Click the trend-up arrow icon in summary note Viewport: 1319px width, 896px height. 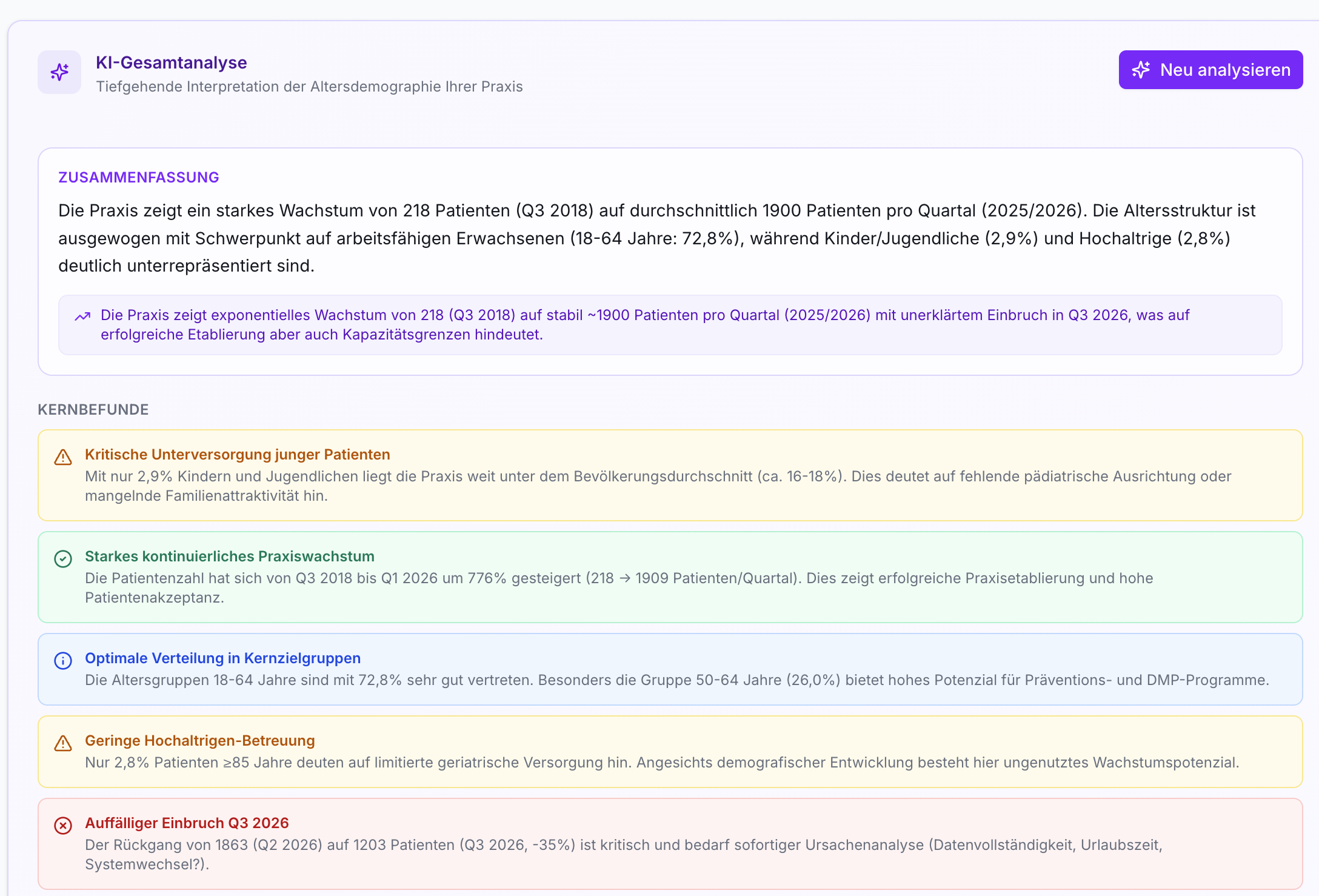82,316
